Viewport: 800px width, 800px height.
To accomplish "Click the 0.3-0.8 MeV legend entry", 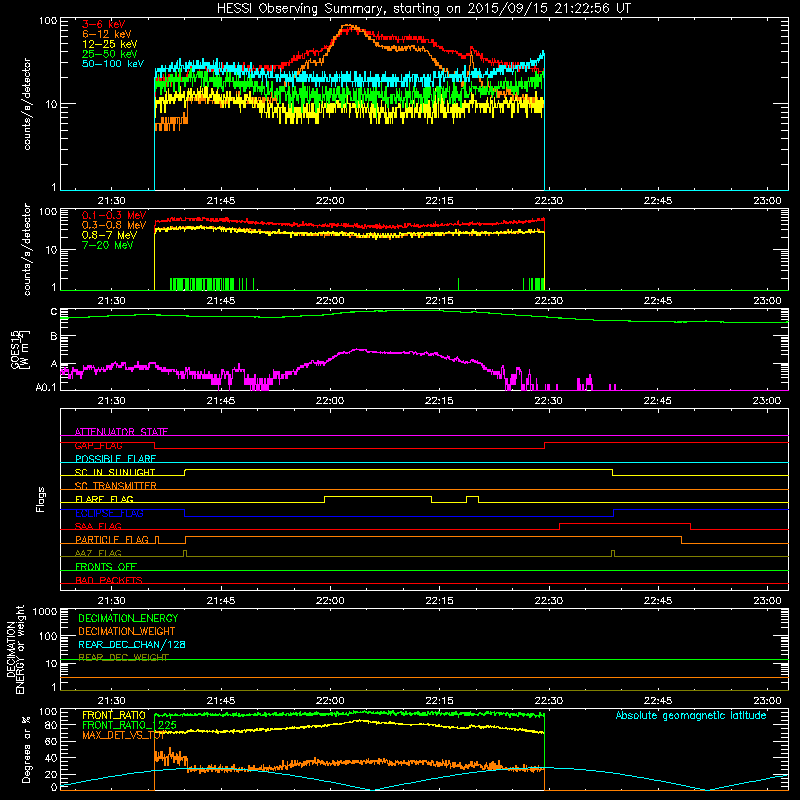I will coord(114,225).
